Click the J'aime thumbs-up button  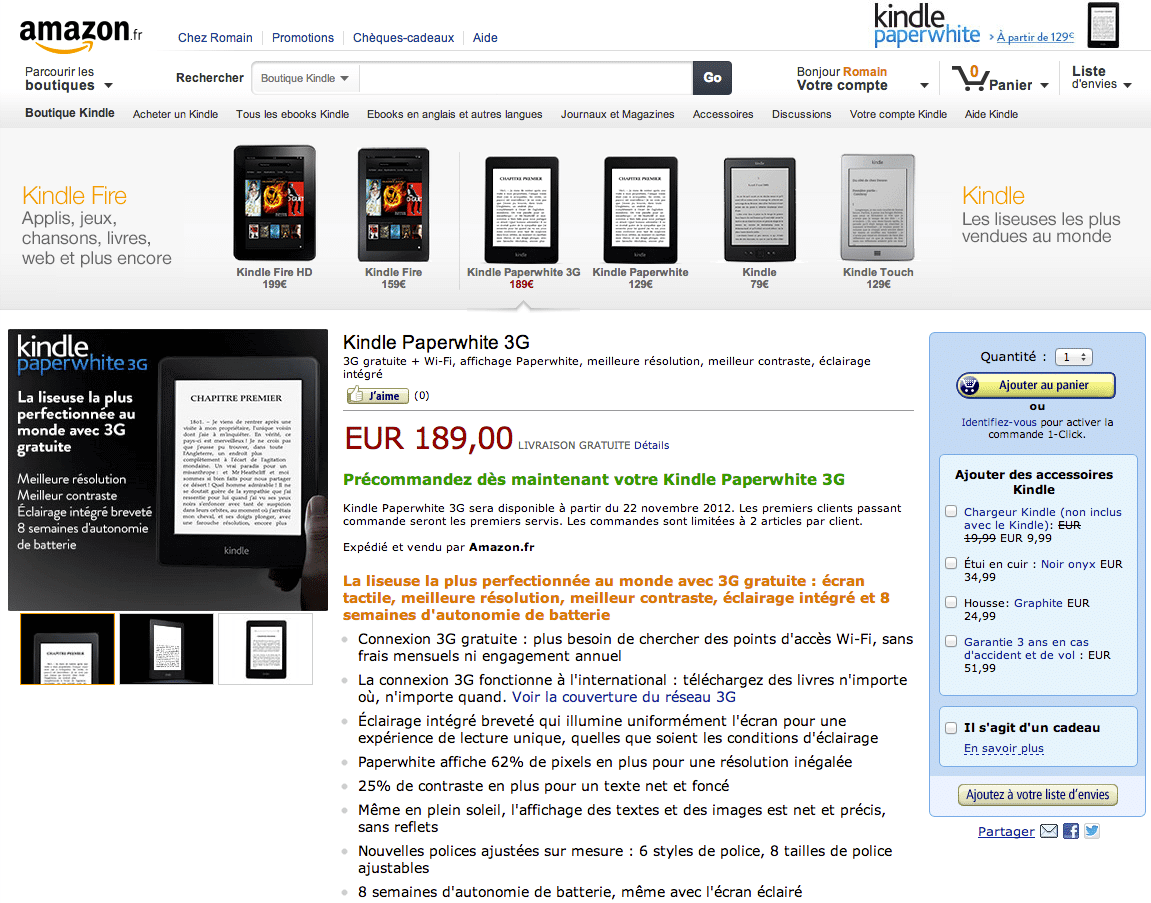(377, 395)
